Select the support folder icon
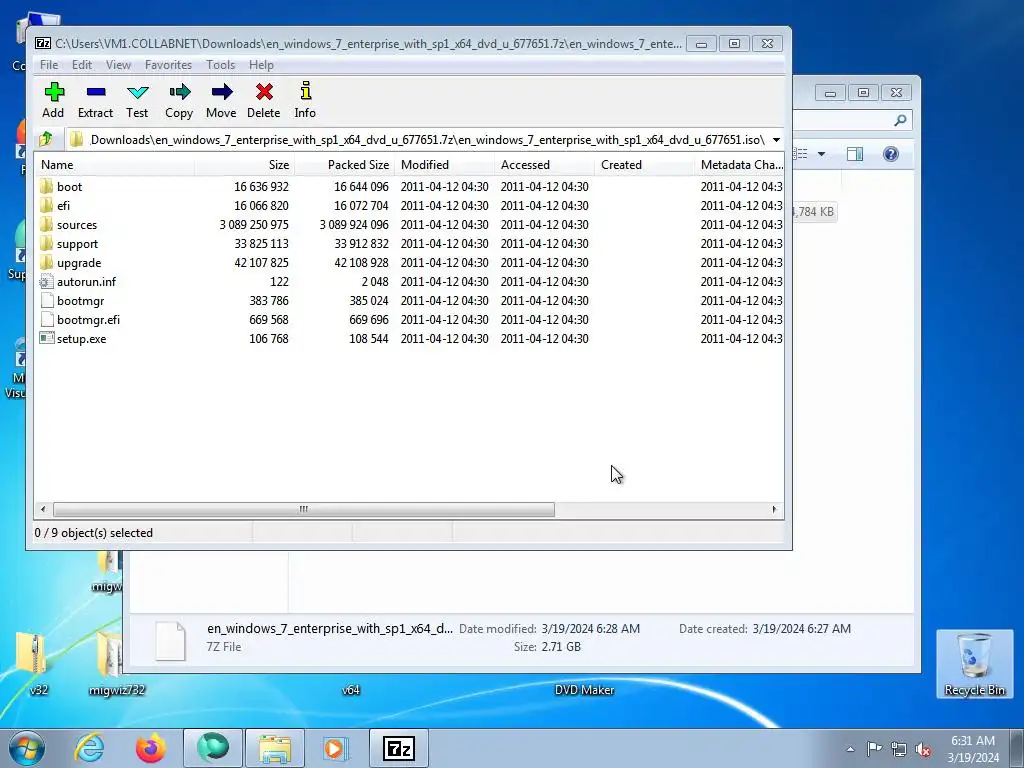 click(x=46, y=243)
